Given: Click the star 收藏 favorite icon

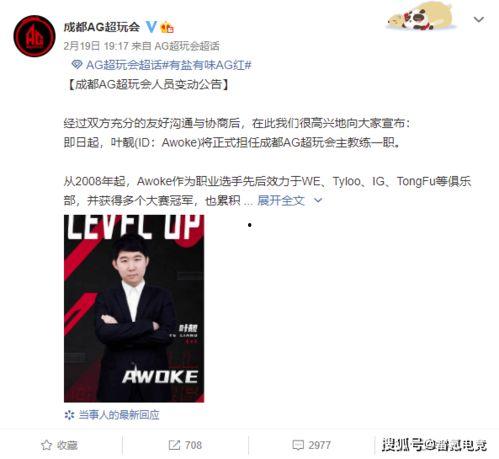Looking at the screenshot, I should 46,445.
